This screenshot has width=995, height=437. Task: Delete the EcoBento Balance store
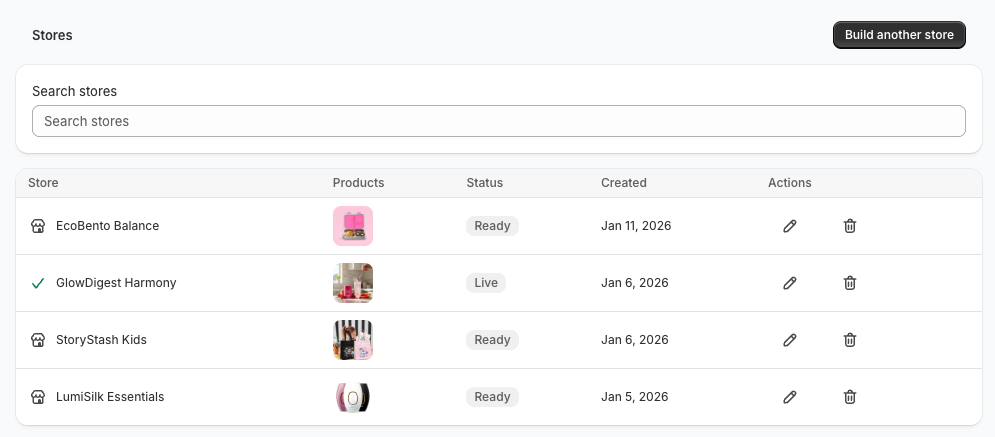click(x=850, y=226)
